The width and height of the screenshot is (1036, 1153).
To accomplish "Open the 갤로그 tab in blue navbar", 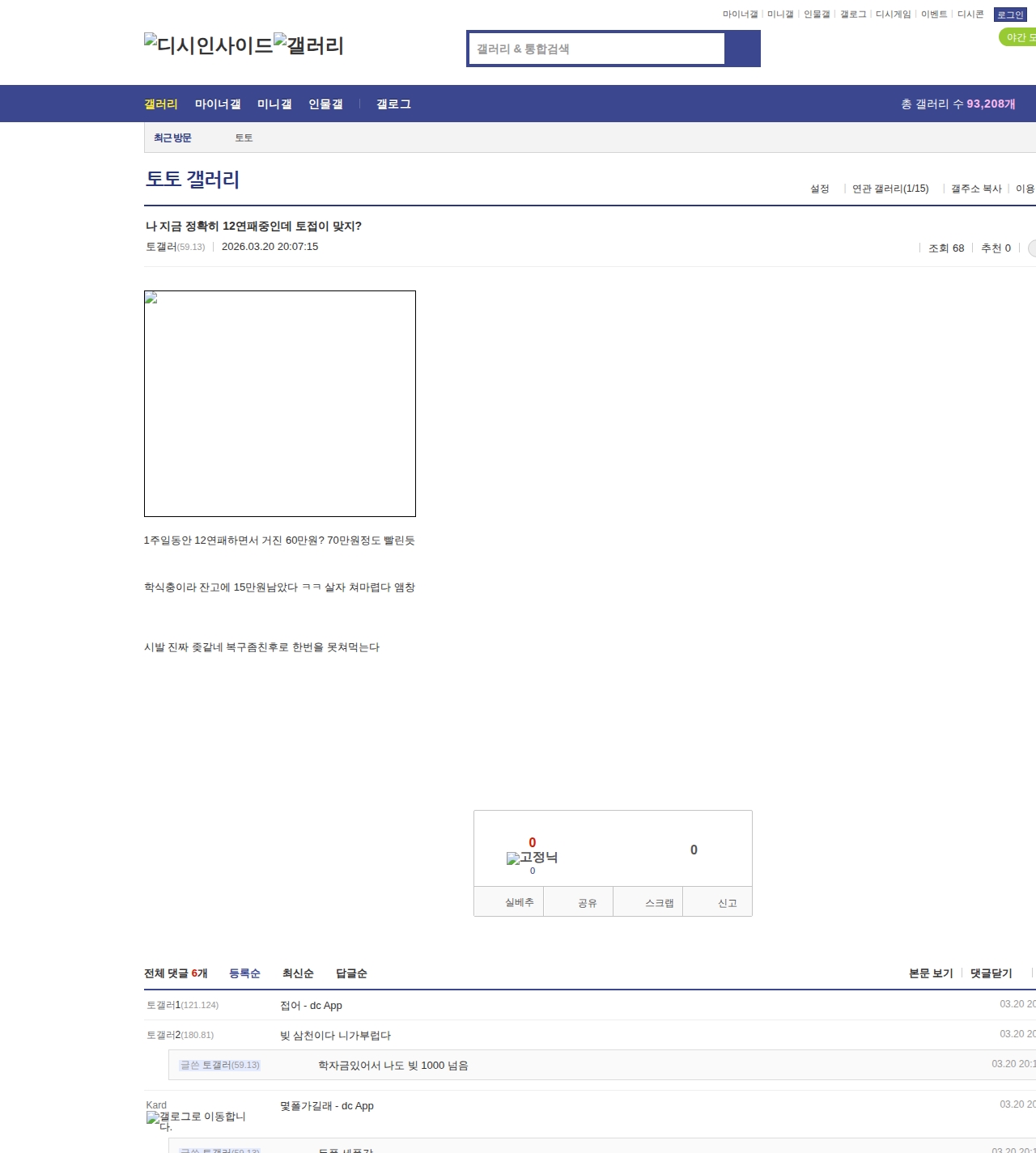I will coord(393,104).
